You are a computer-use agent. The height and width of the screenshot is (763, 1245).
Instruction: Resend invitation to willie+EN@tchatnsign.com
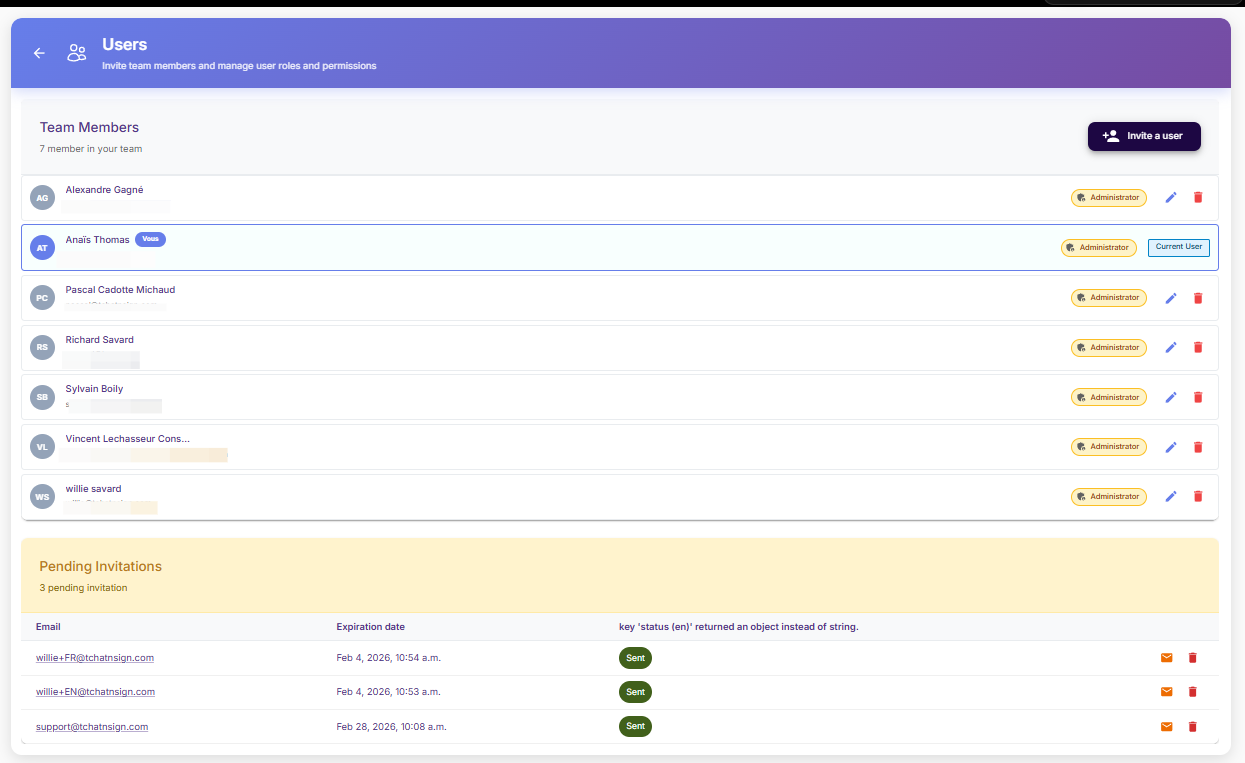[x=1166, y=692]
